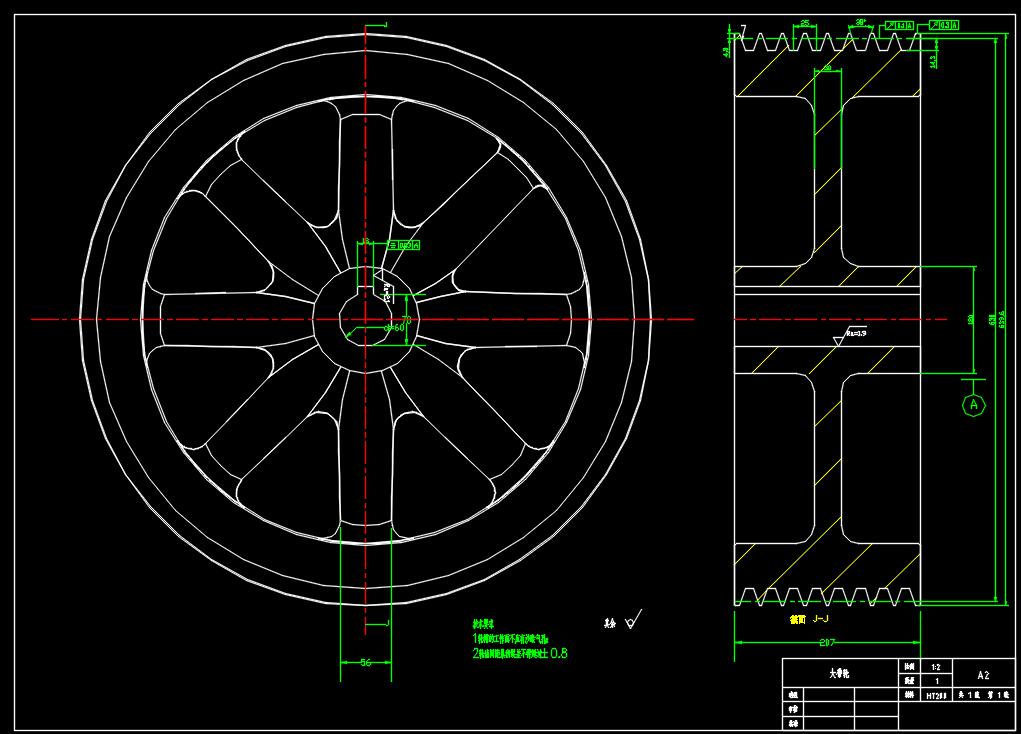Select the quantity 1 cell in title block

coord(936,681)
